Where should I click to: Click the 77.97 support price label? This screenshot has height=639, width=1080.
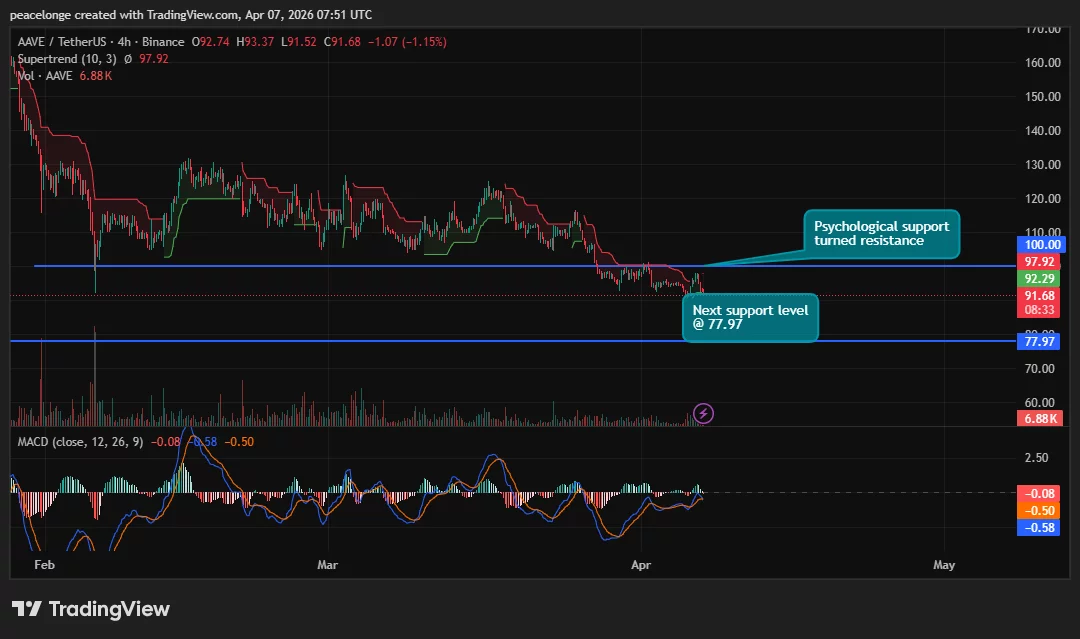pos(1041,341)
